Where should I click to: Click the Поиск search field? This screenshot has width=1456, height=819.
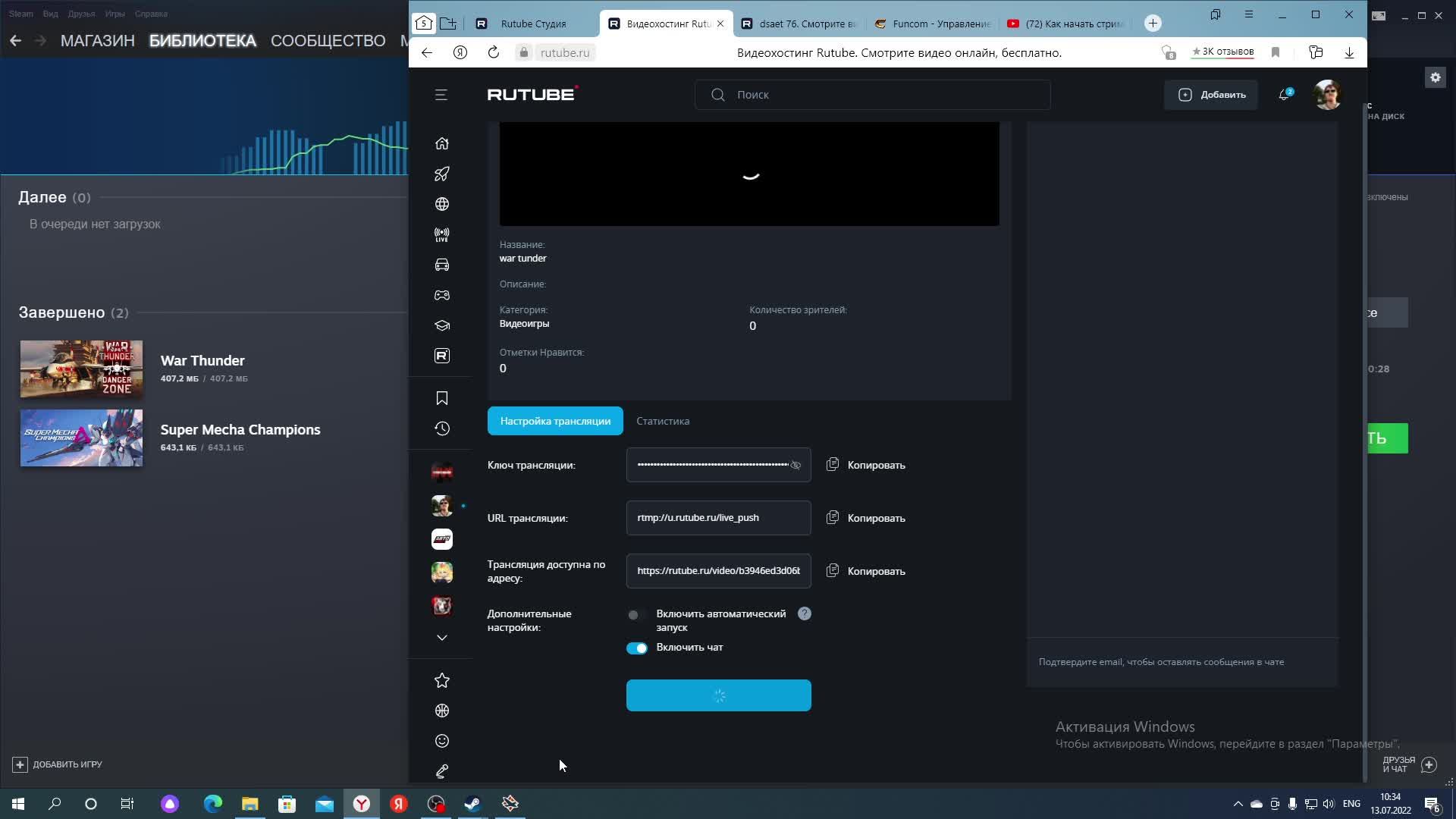tap(872, 95)
